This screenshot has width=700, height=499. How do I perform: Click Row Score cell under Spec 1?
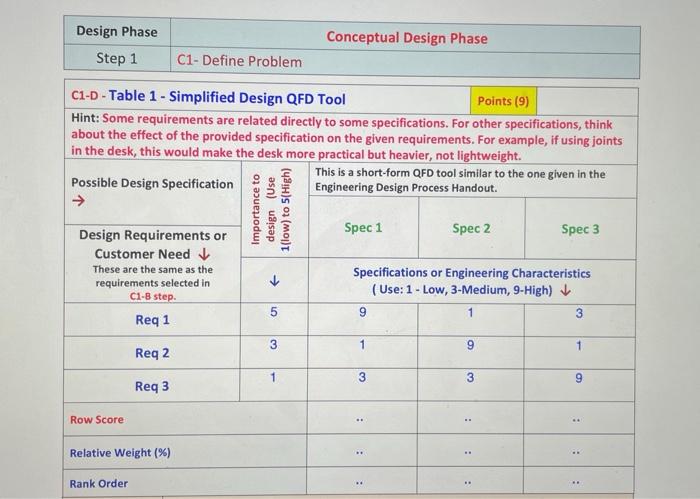362,418
